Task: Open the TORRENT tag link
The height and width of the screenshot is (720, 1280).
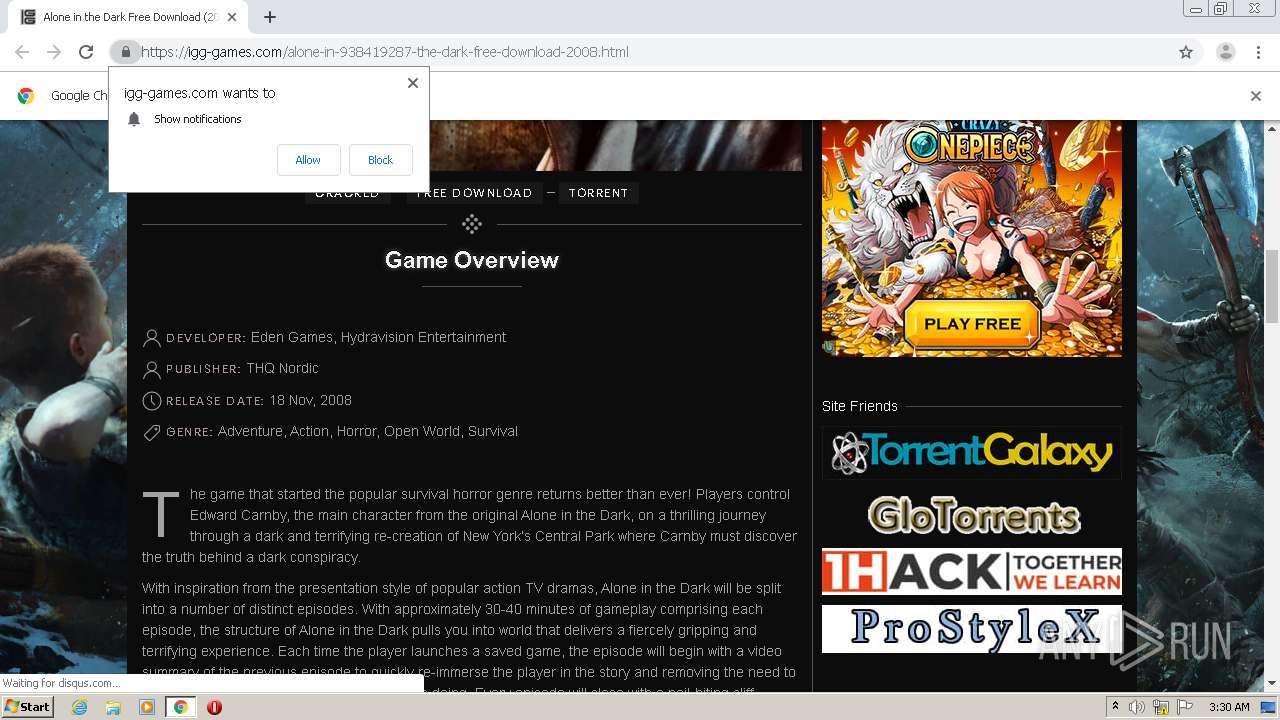Action: 598,193
